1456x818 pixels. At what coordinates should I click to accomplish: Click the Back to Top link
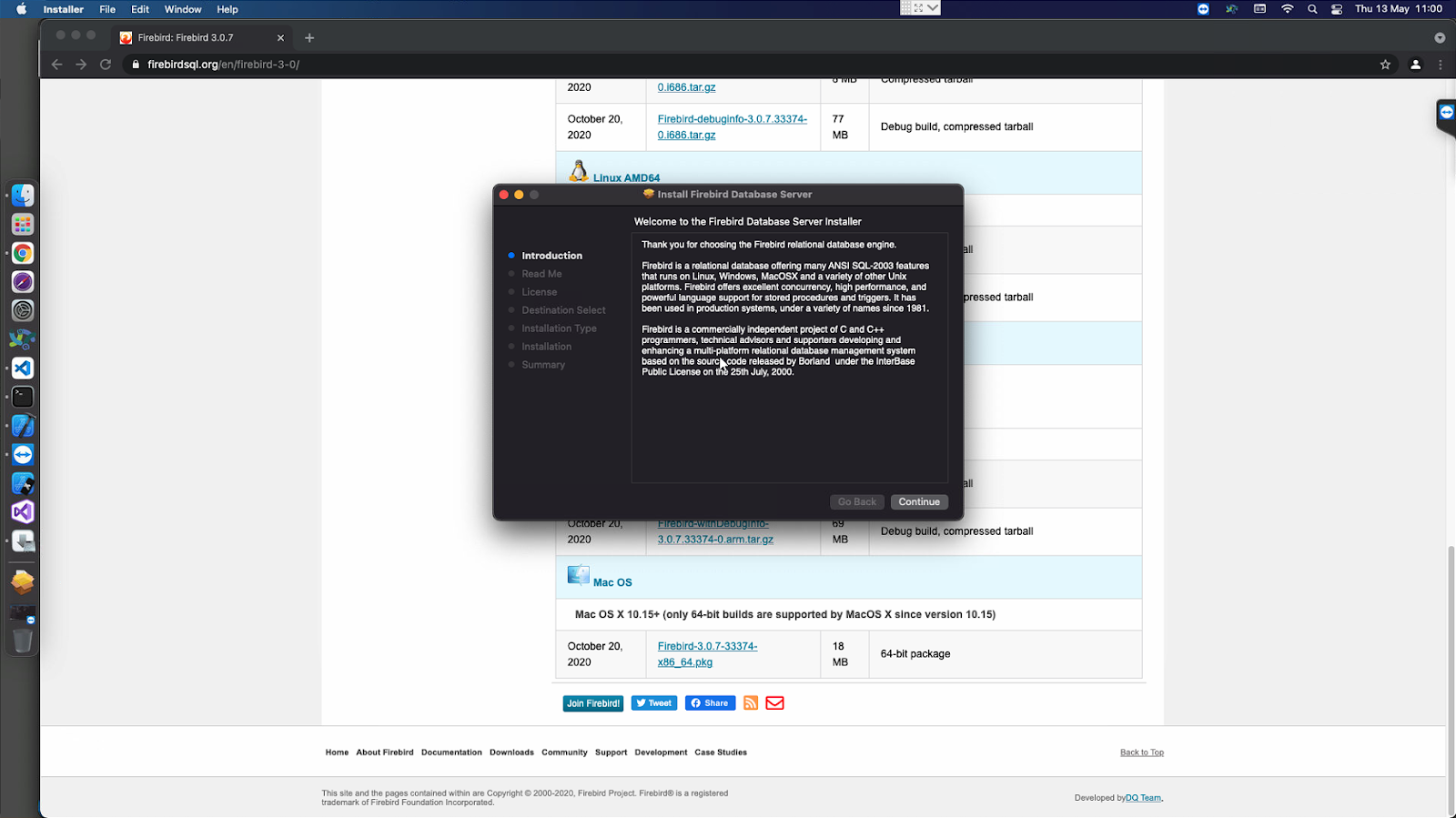pyautogui.click(x=1142, y=752)
